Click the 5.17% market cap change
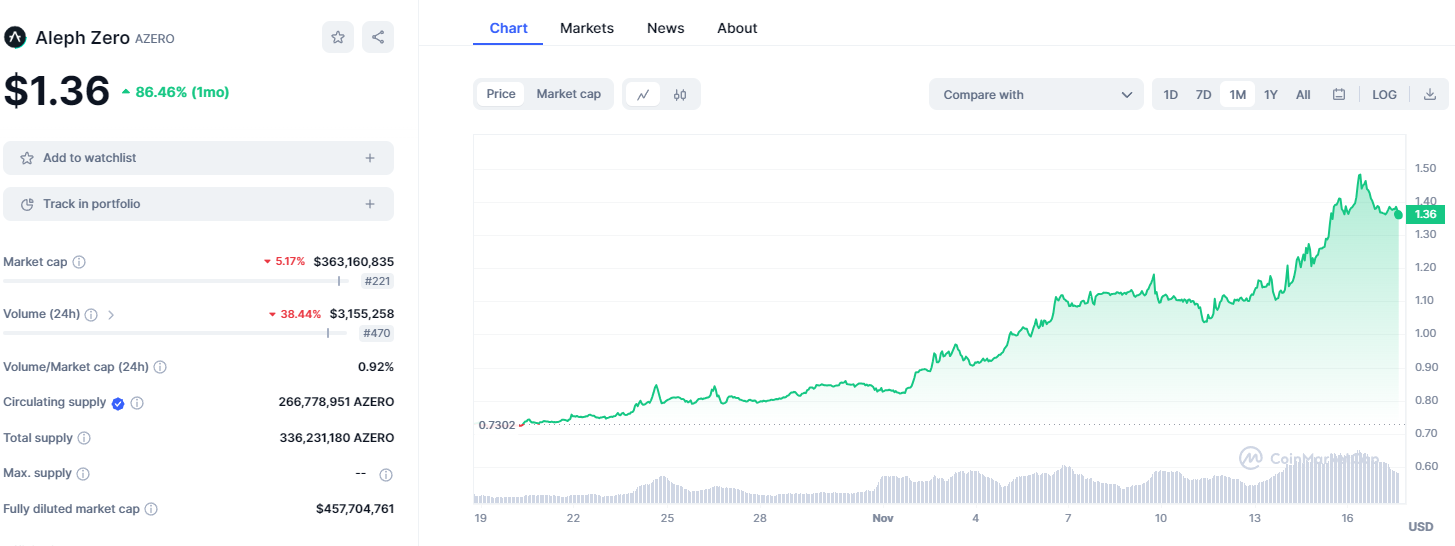 290,262
